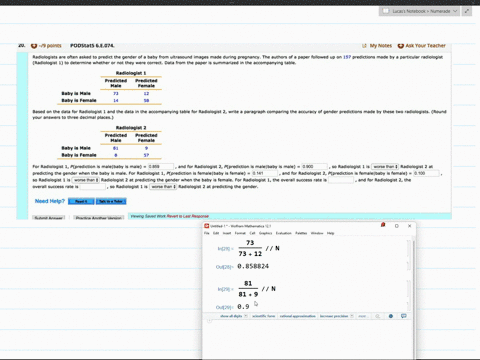The width and height of the screenshot is (480, 360).
Task: Click the Ask Your Teacher icon
Action: click(401, 46)
